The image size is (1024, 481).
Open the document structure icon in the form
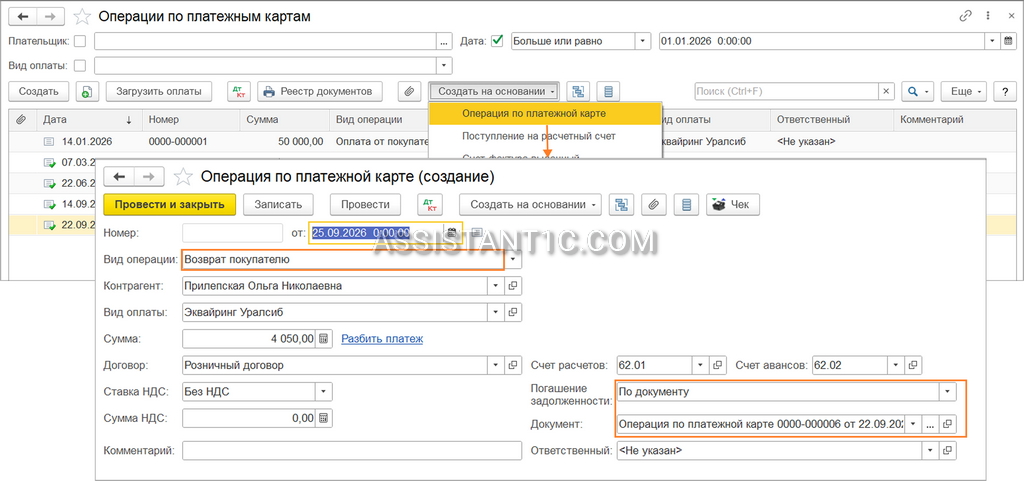point(621,204)
